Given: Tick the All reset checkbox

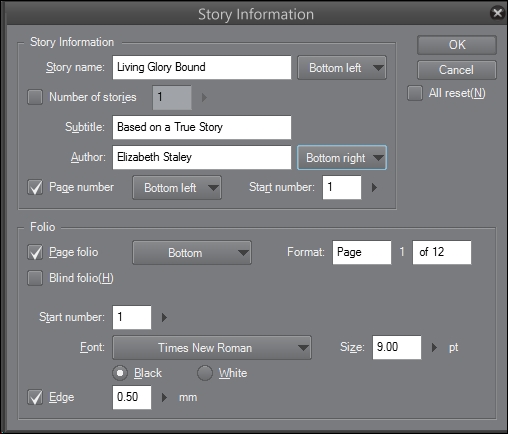Looking at the screenshot, I should (x=415, y=93).
